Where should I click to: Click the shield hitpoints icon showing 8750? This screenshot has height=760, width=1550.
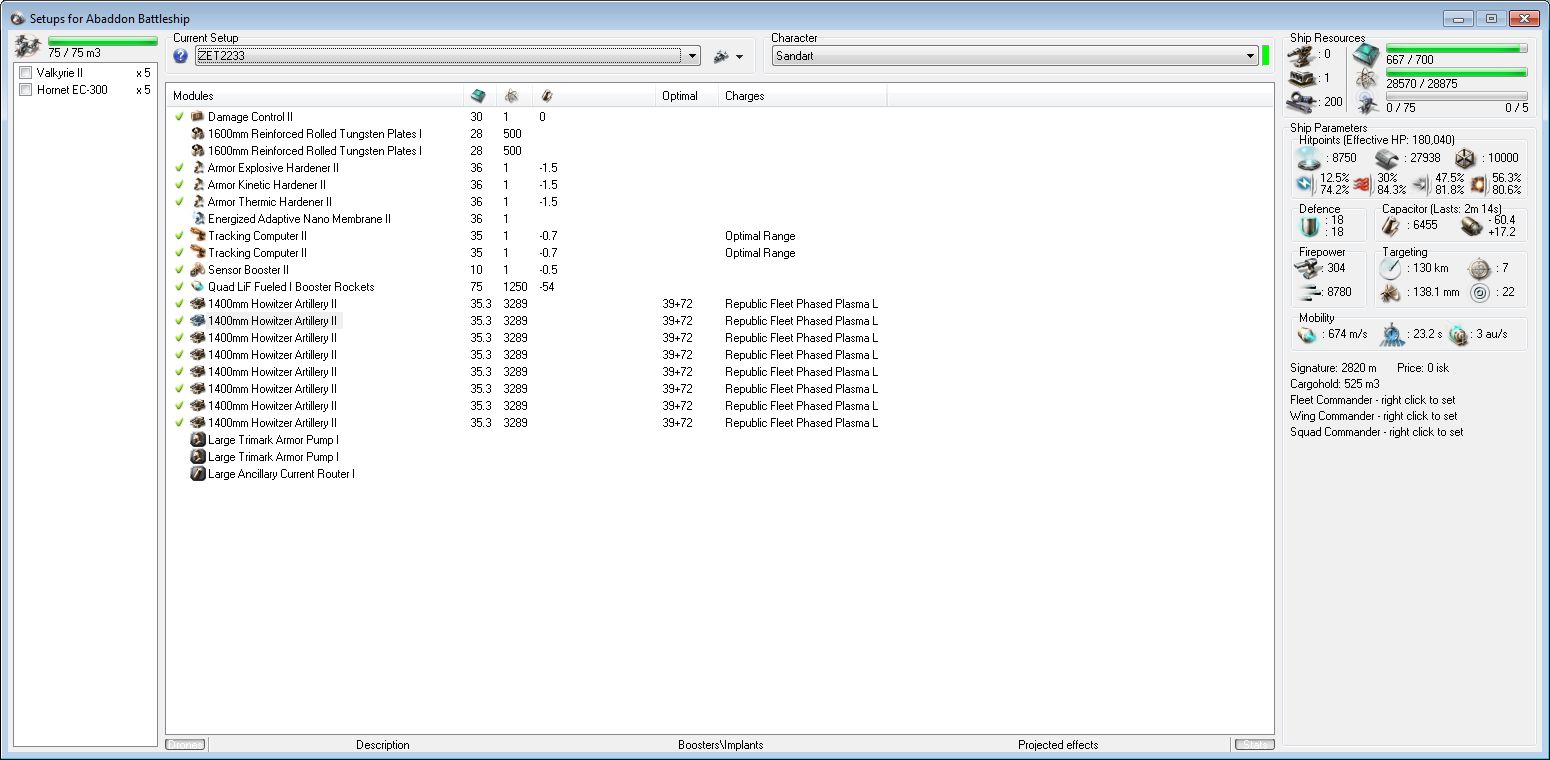1309,158
